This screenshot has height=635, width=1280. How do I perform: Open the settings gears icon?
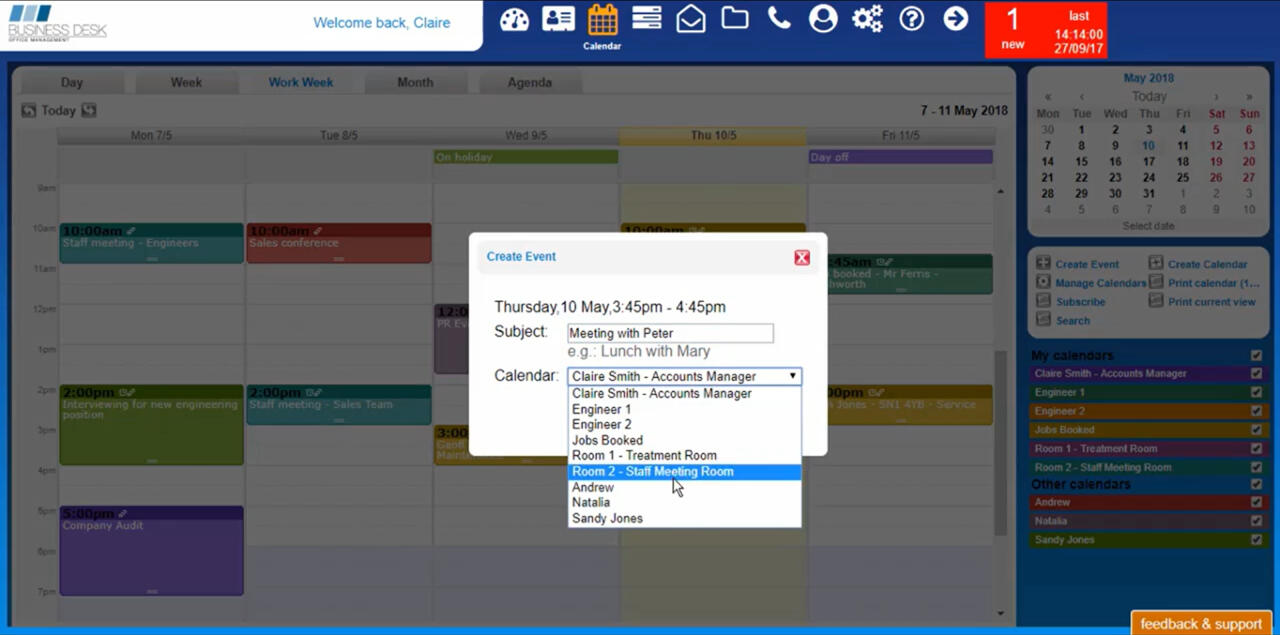[867, 19]
